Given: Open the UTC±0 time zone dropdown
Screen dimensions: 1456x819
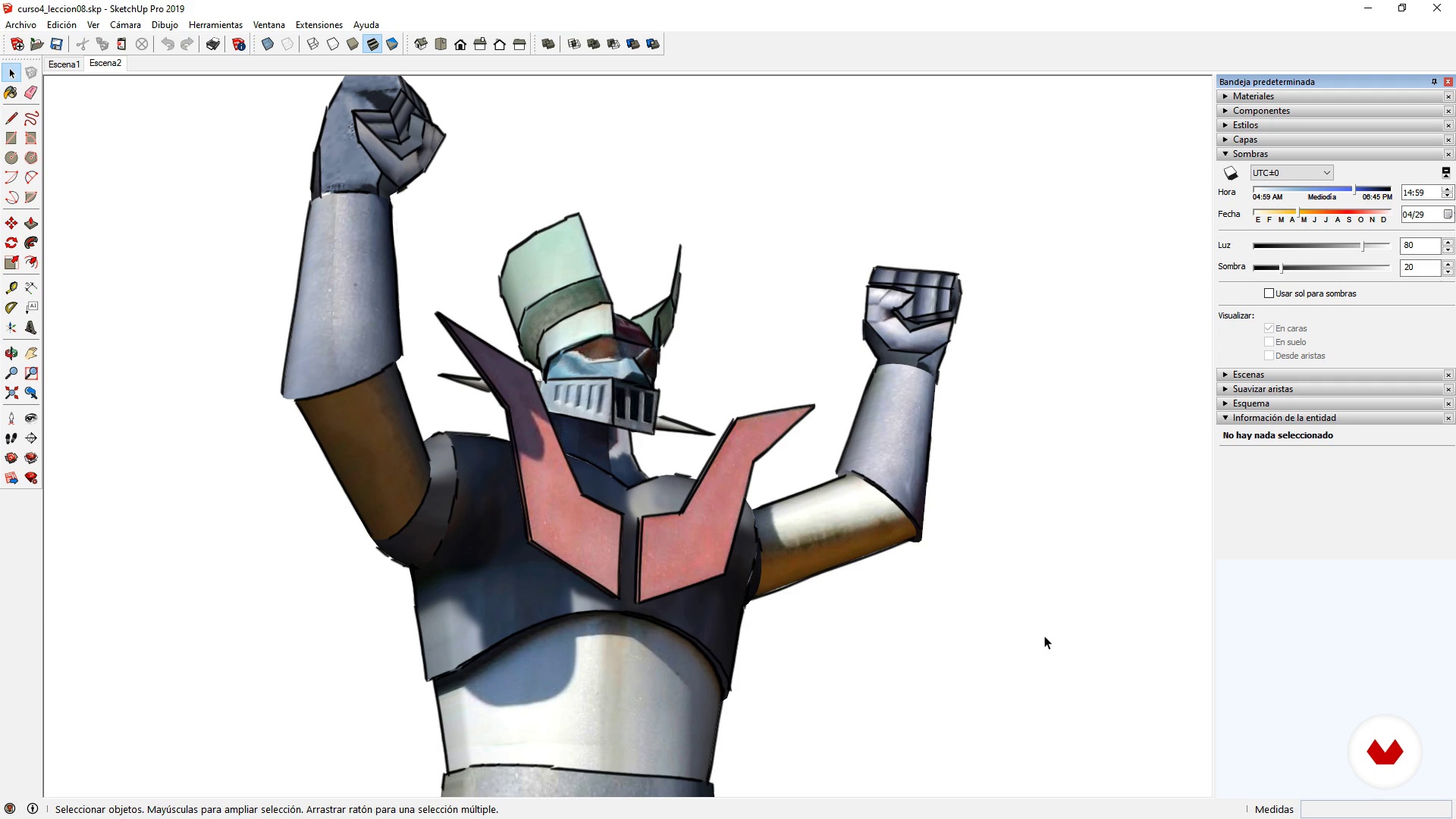Looking at the screenshot, I should (1291, 173).
